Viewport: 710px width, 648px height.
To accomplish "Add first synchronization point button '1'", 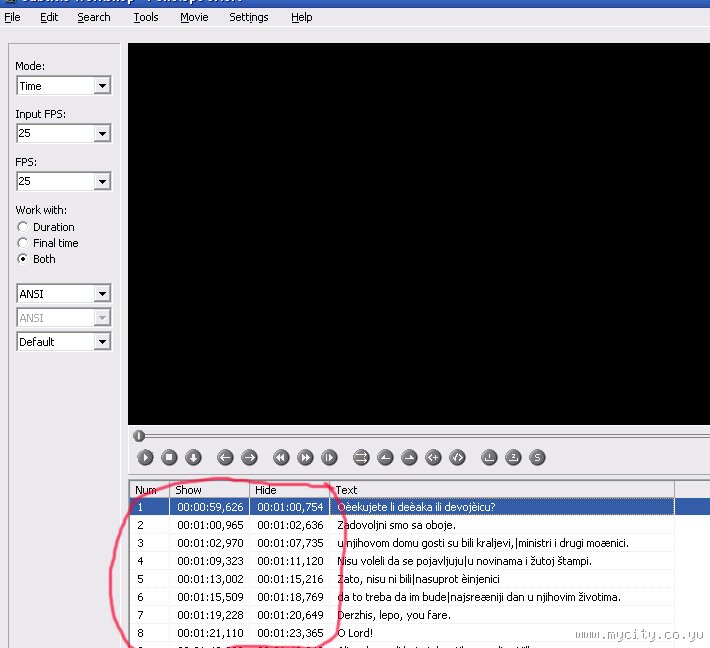I will [489, 457].
